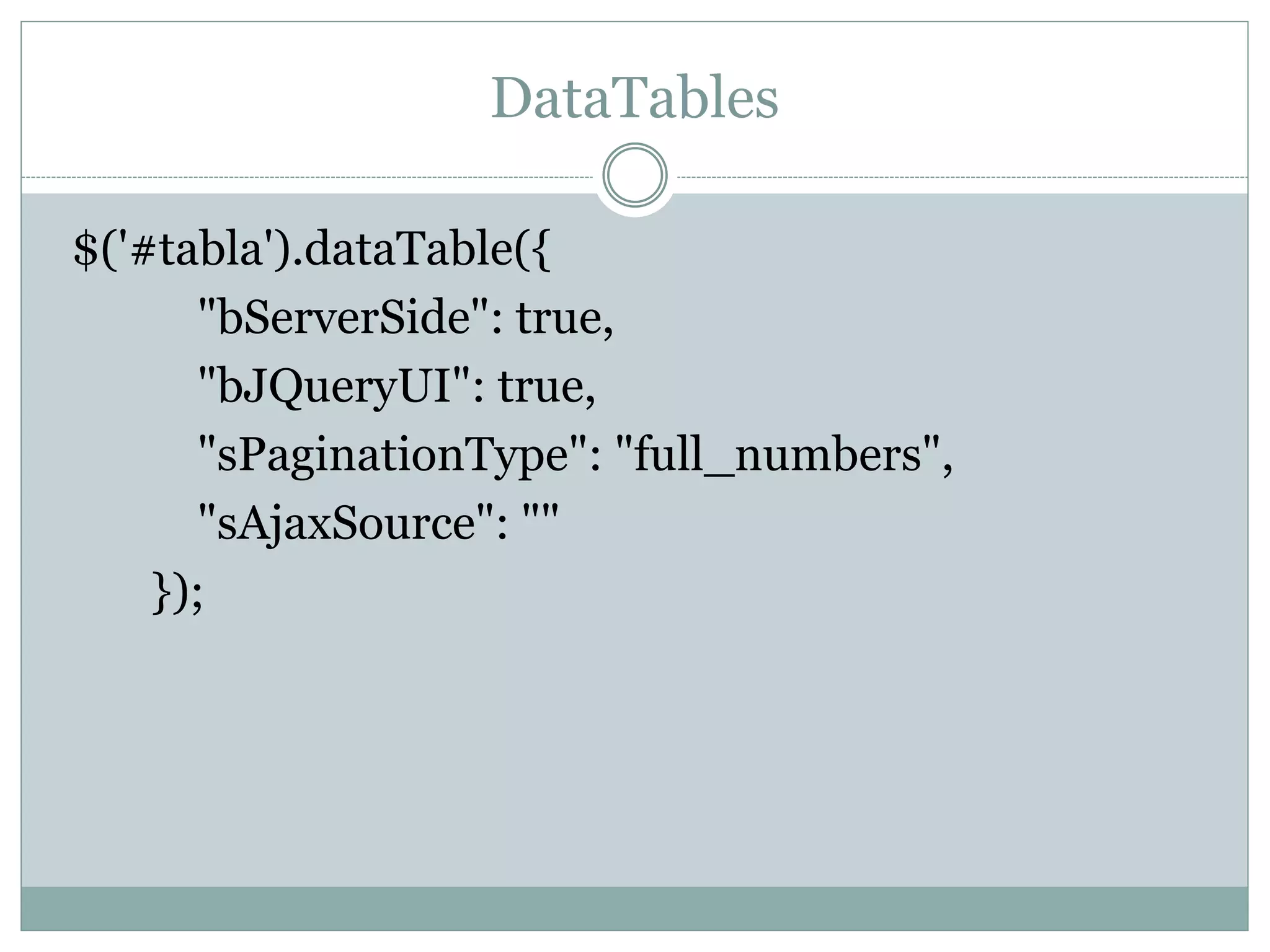Viewport: 1270px width, 952px height.
Task: Click the opening curly brace after dataTable(
Action: click(541, 250)
